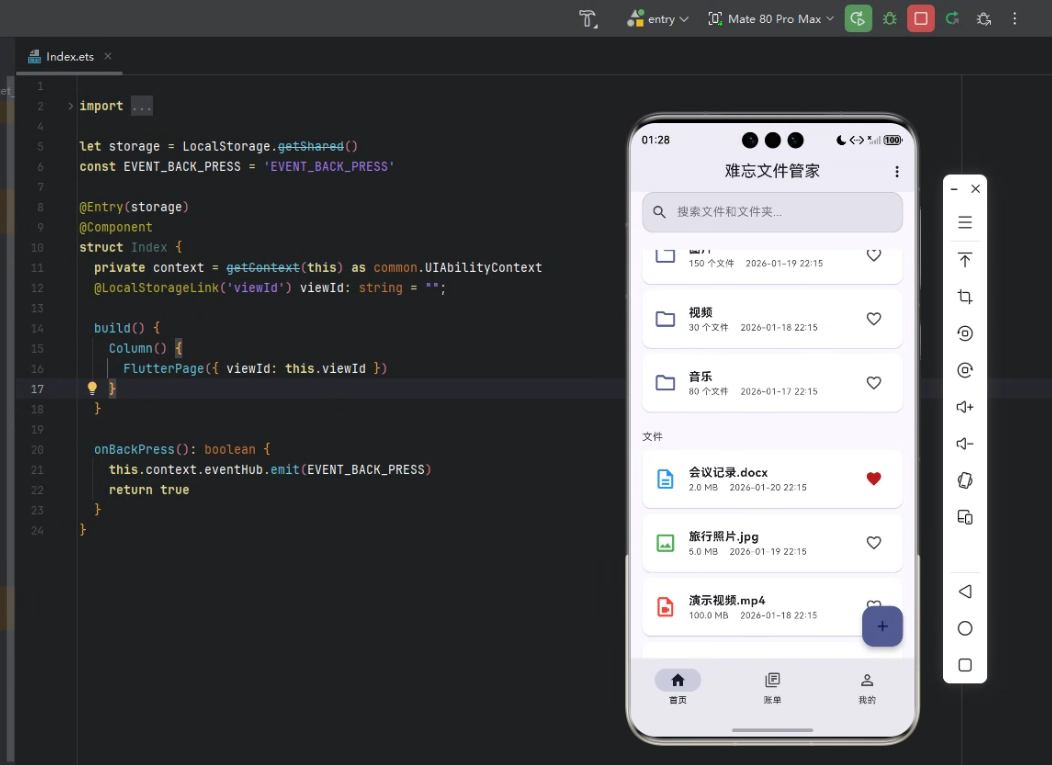Image resolution: width=1052 pixels, height=765 pixels.
Task: Click the 文件 section header
Action: pyautogui.click(x=652, y=436)
